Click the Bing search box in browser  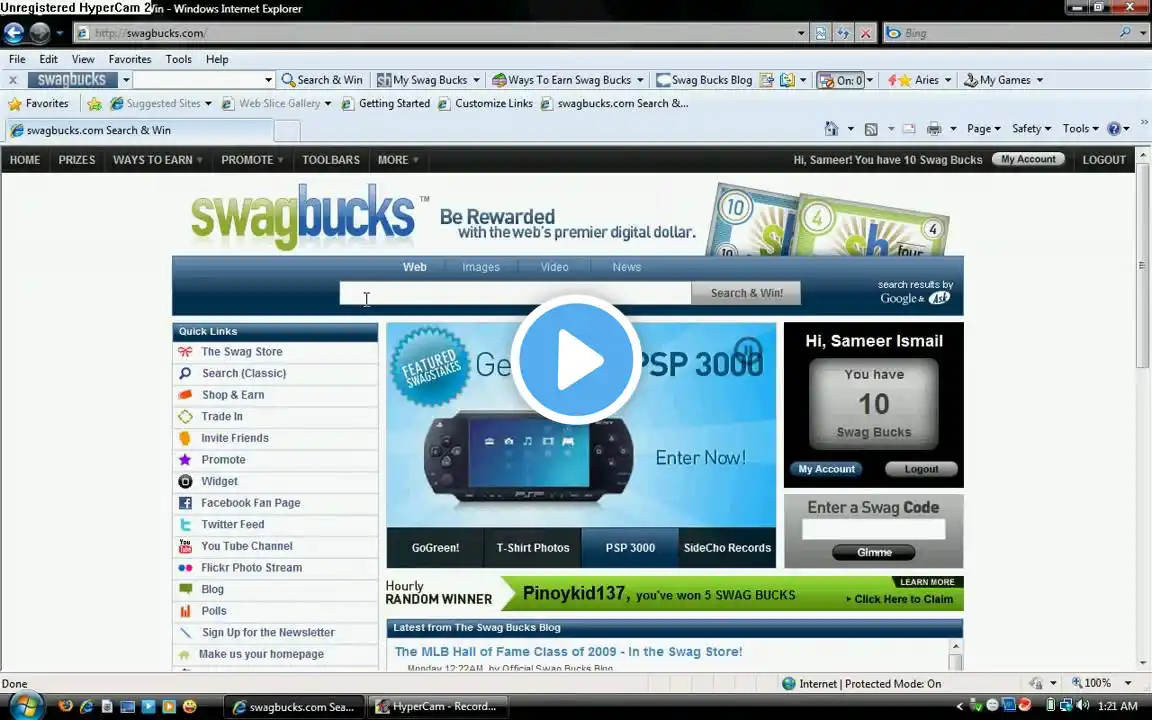tap(1001, 33)
